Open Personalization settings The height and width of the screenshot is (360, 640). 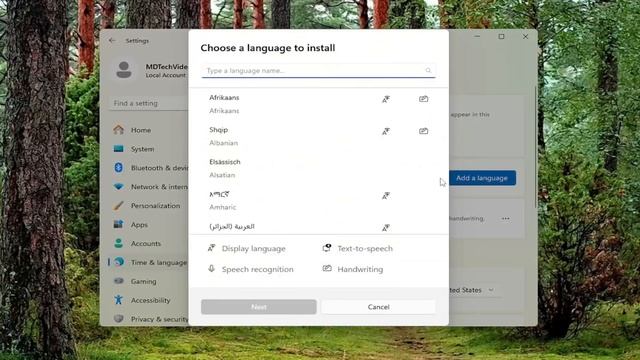tap(149, 206)
